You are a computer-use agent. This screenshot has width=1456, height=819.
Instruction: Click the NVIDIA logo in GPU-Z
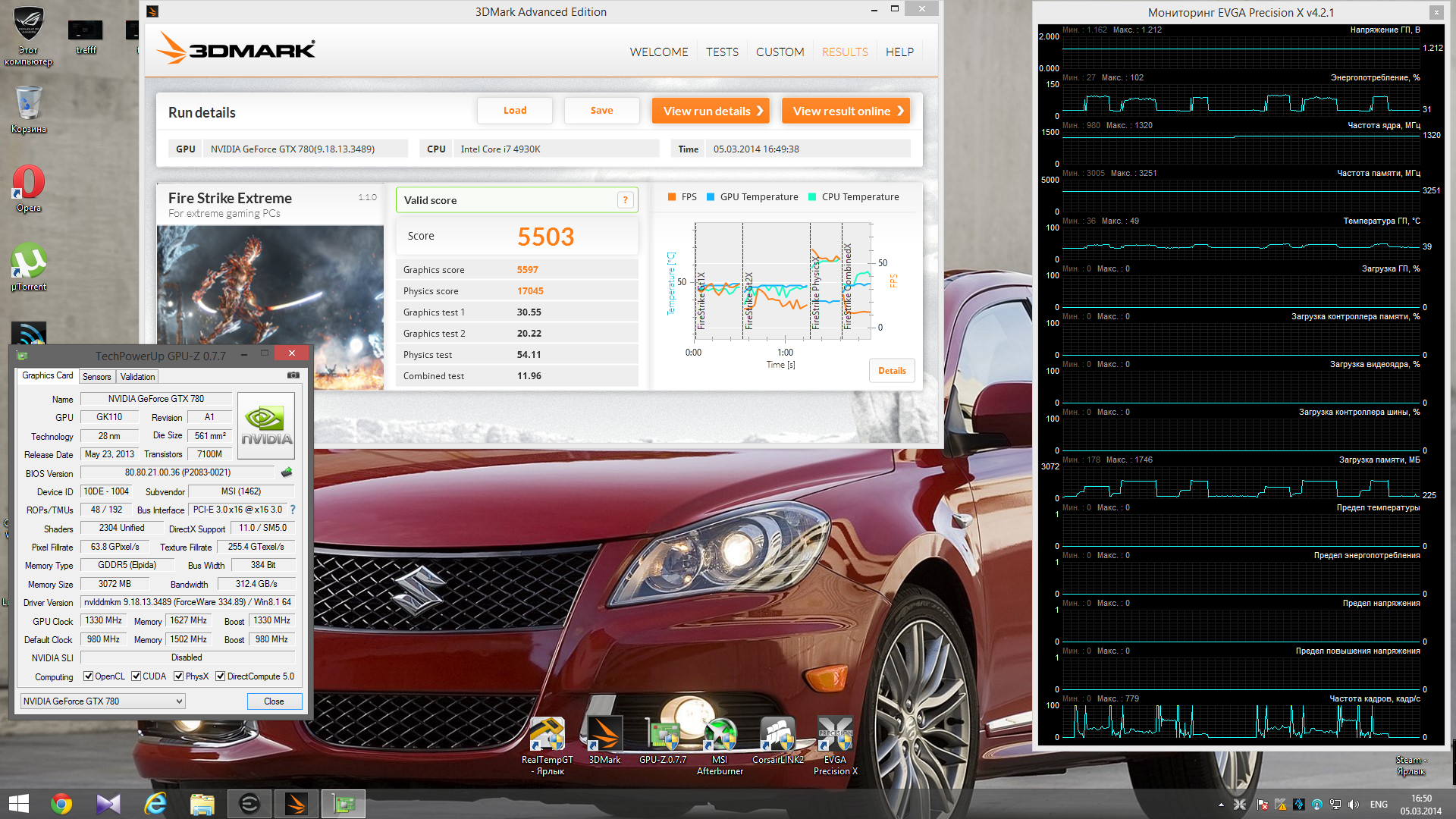[x=266, y=425]
